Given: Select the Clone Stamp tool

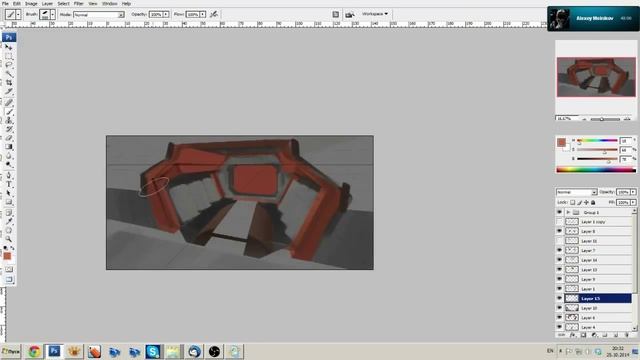Looking at the screenshot, I should (x=9, y=120).
